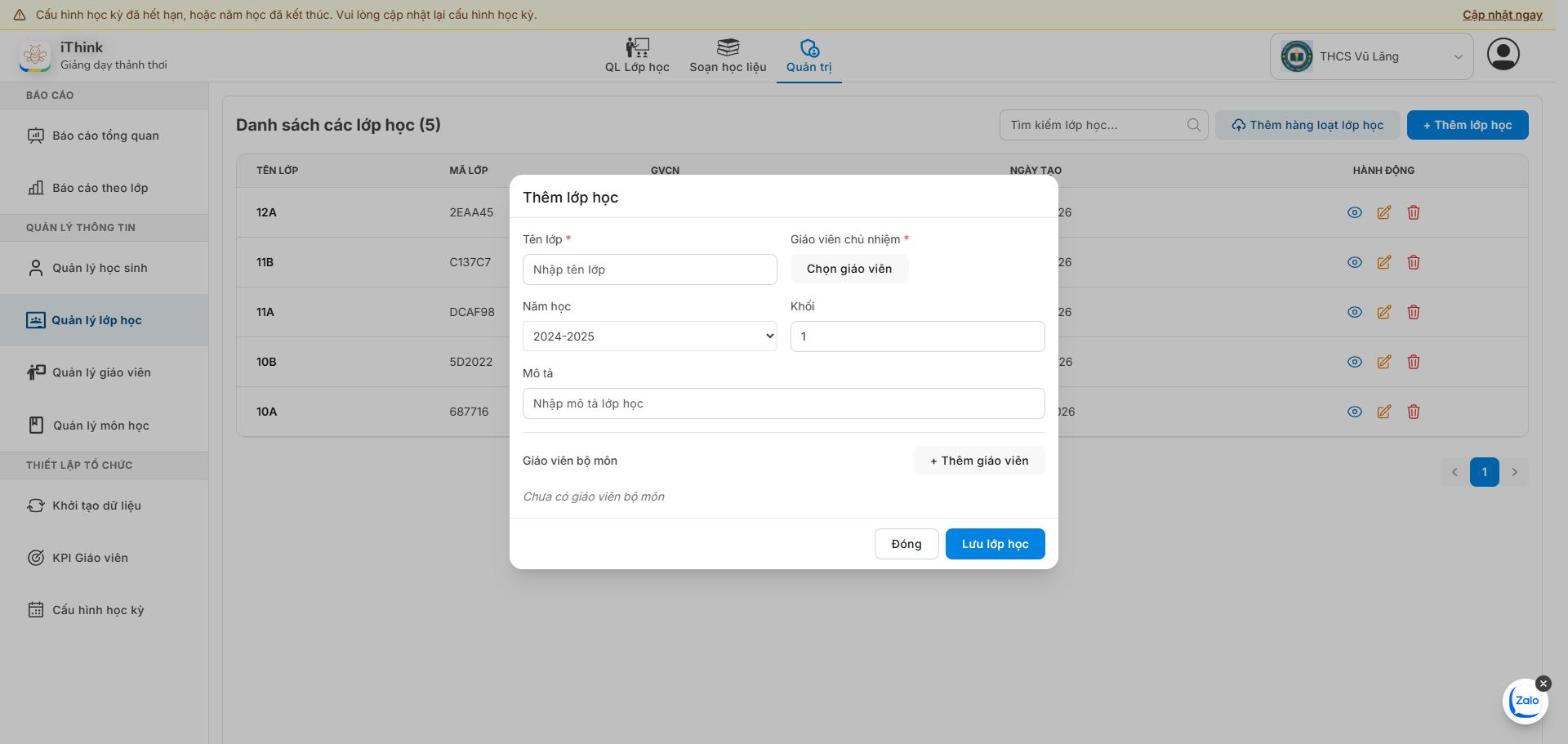
Task: Click the Lưu lớp học button
Action: (x=995, y=544)
